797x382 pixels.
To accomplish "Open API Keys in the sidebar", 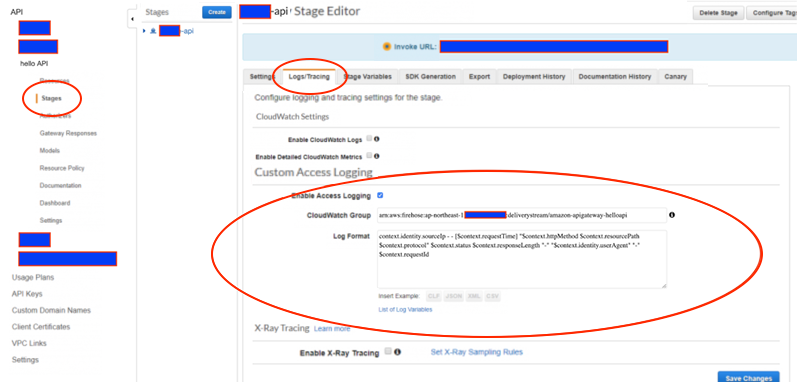I will pos(27,294).
